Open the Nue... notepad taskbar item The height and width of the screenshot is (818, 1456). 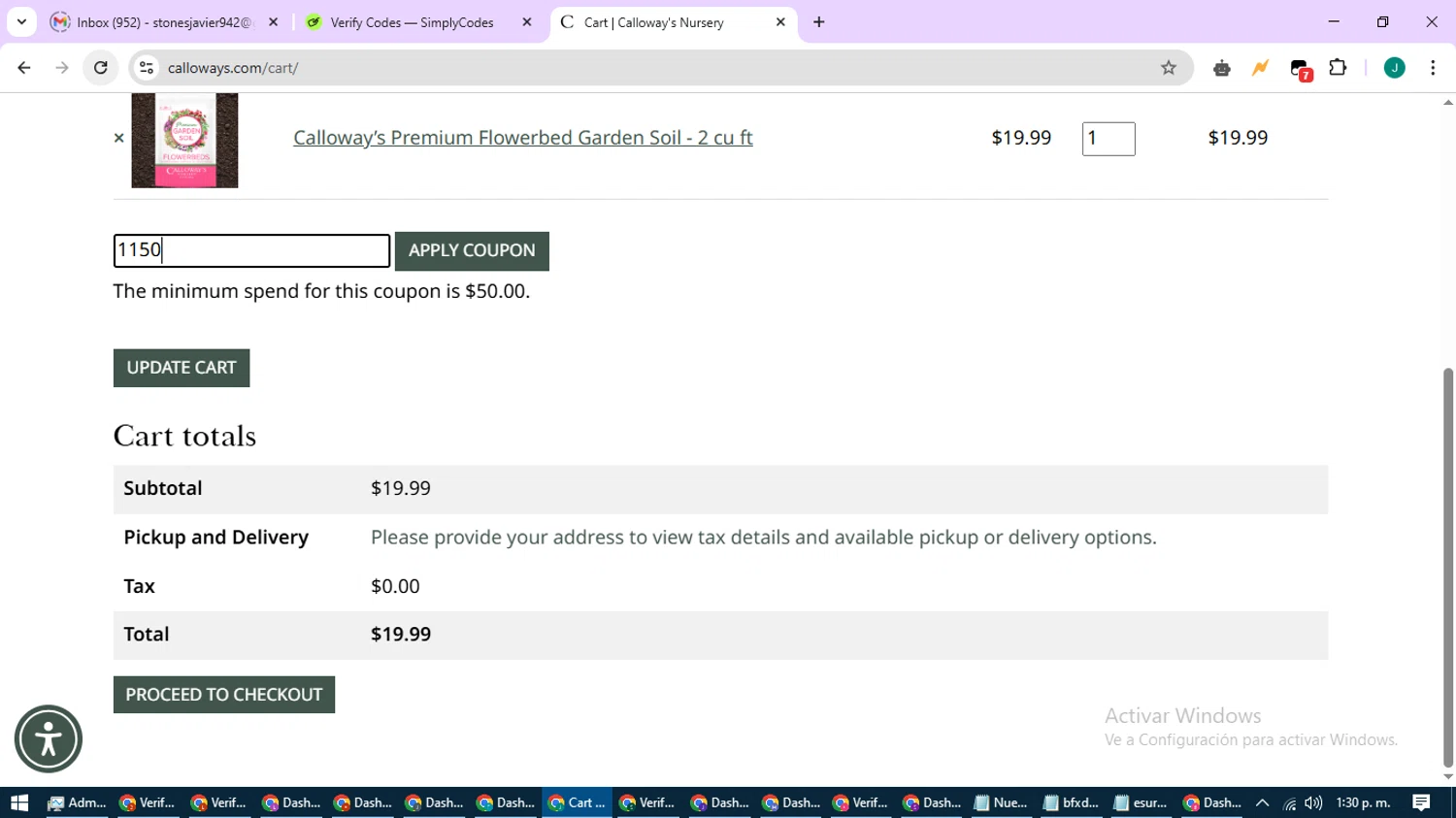point(1001,802)
